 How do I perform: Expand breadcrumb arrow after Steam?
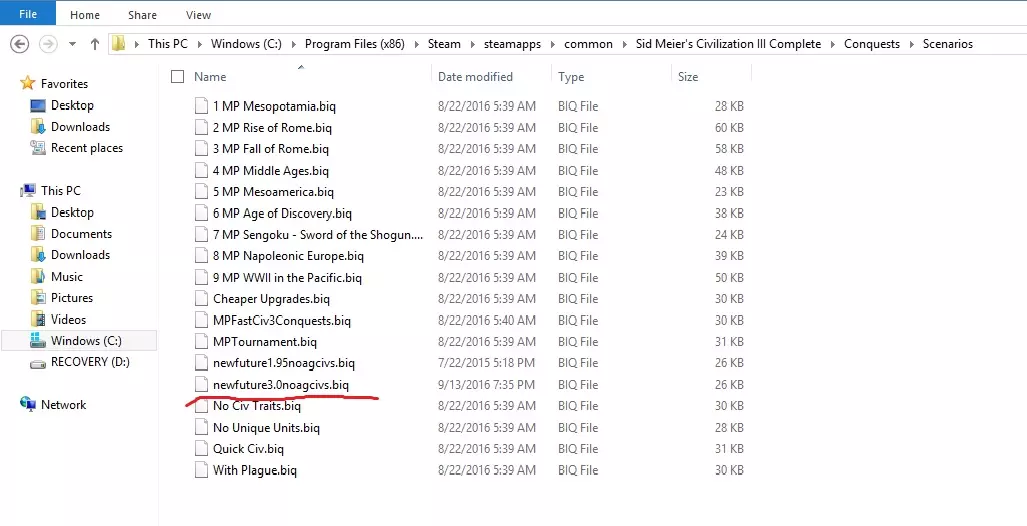472,44
